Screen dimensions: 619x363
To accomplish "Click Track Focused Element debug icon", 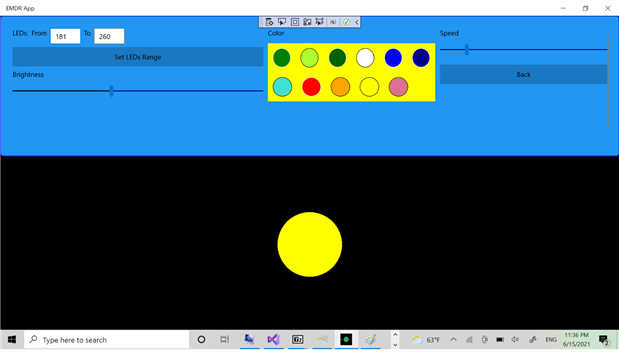I will tap(307, 22).
